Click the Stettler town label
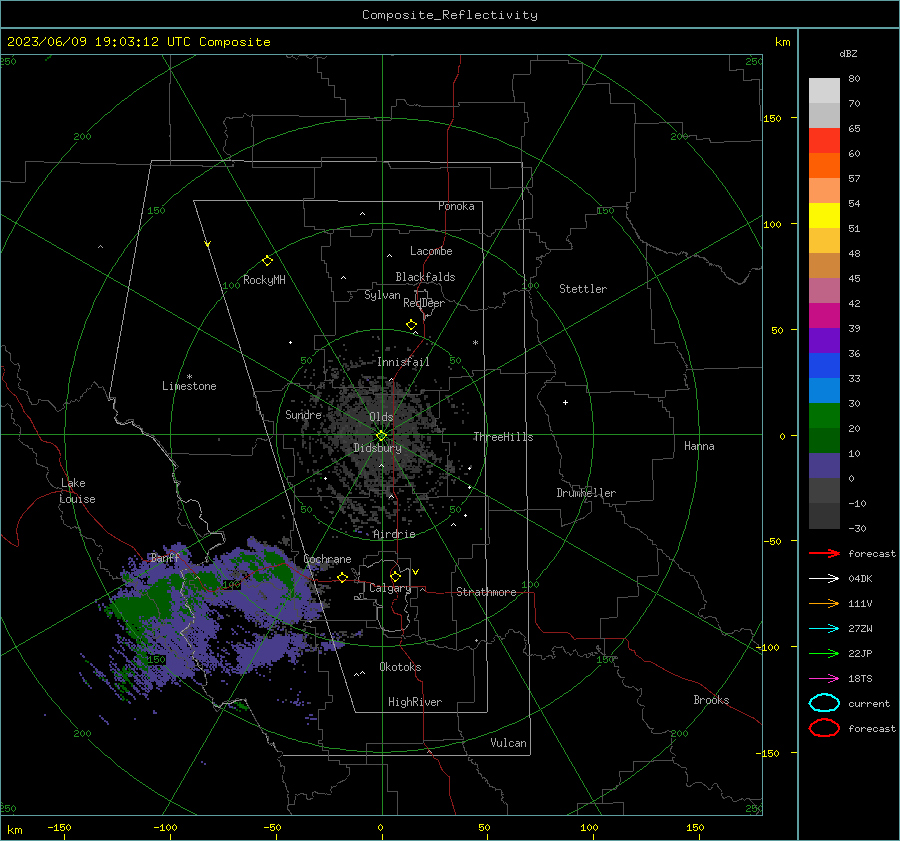This screenshot has height=841, width=900. tap(583, 289)
